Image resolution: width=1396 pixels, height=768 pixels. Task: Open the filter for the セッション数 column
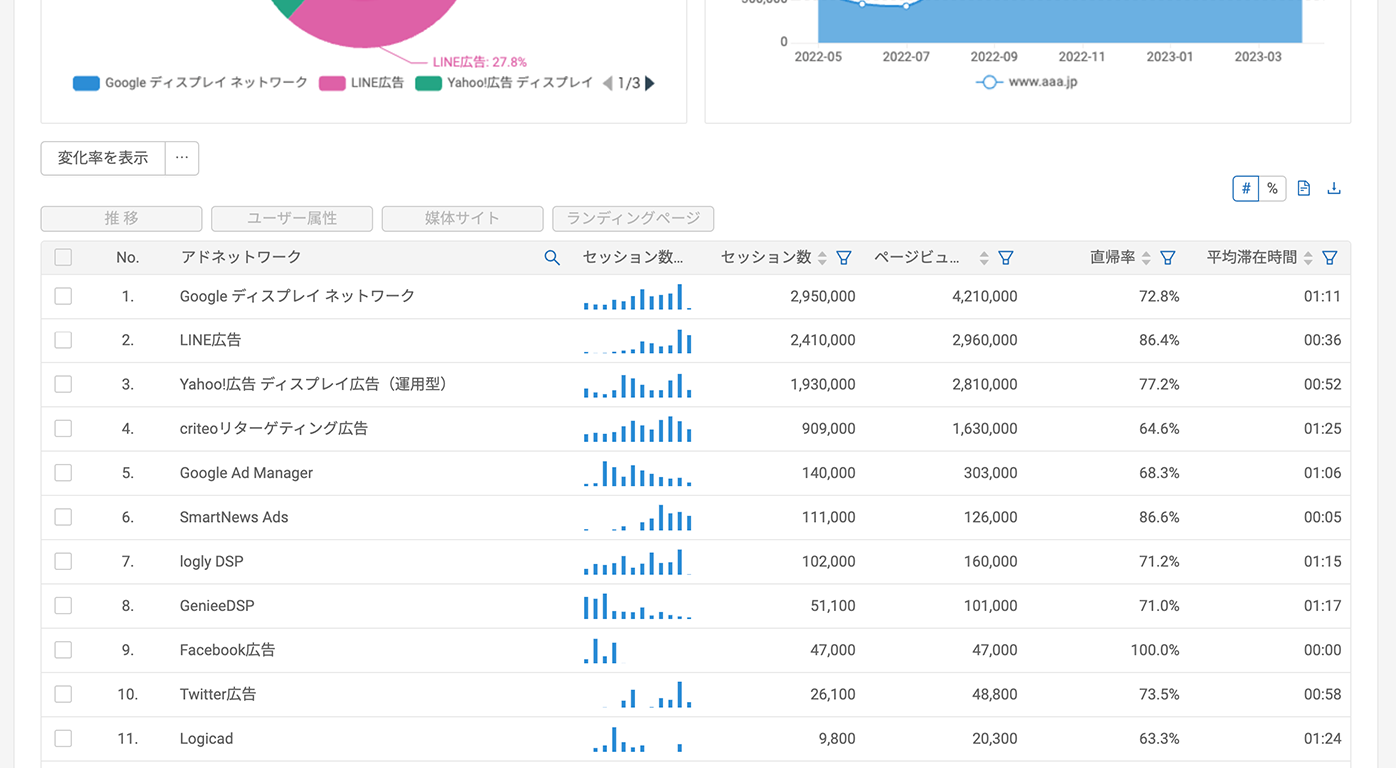[x=844, y=258]
